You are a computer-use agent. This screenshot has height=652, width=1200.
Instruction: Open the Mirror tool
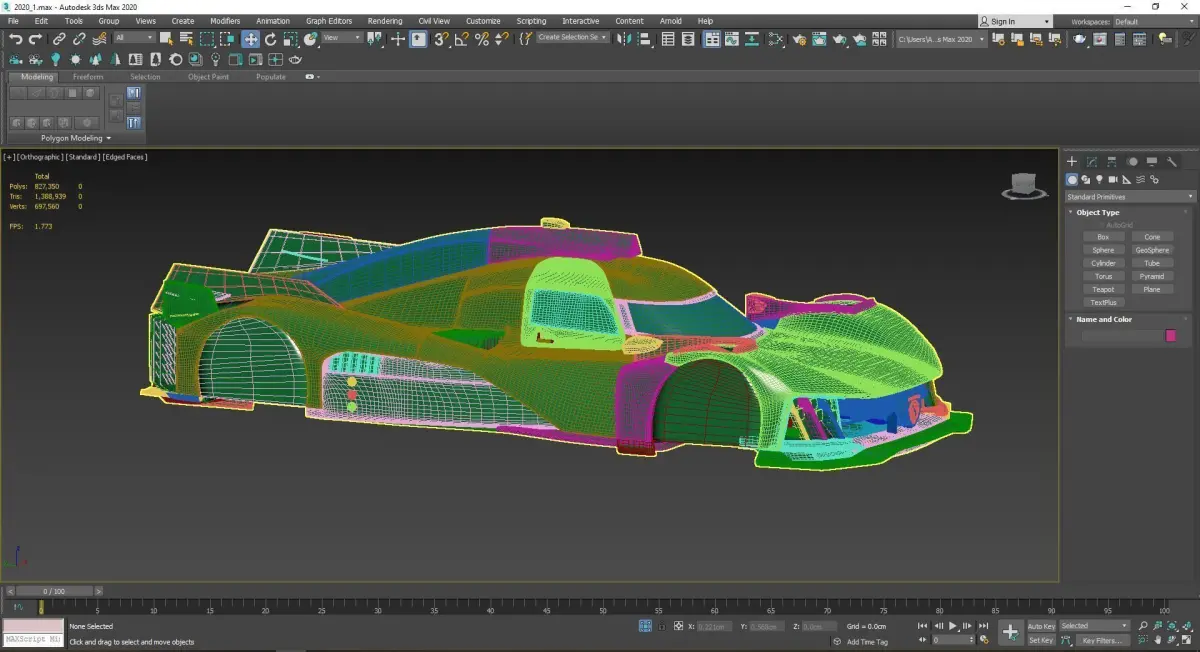[x=624, y=39]
